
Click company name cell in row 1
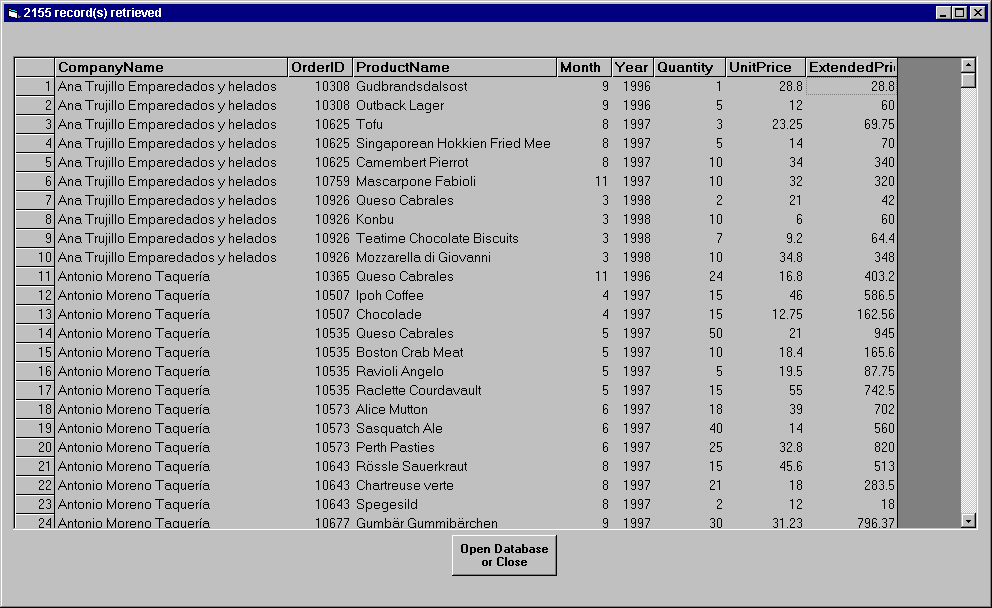(171, 87)
